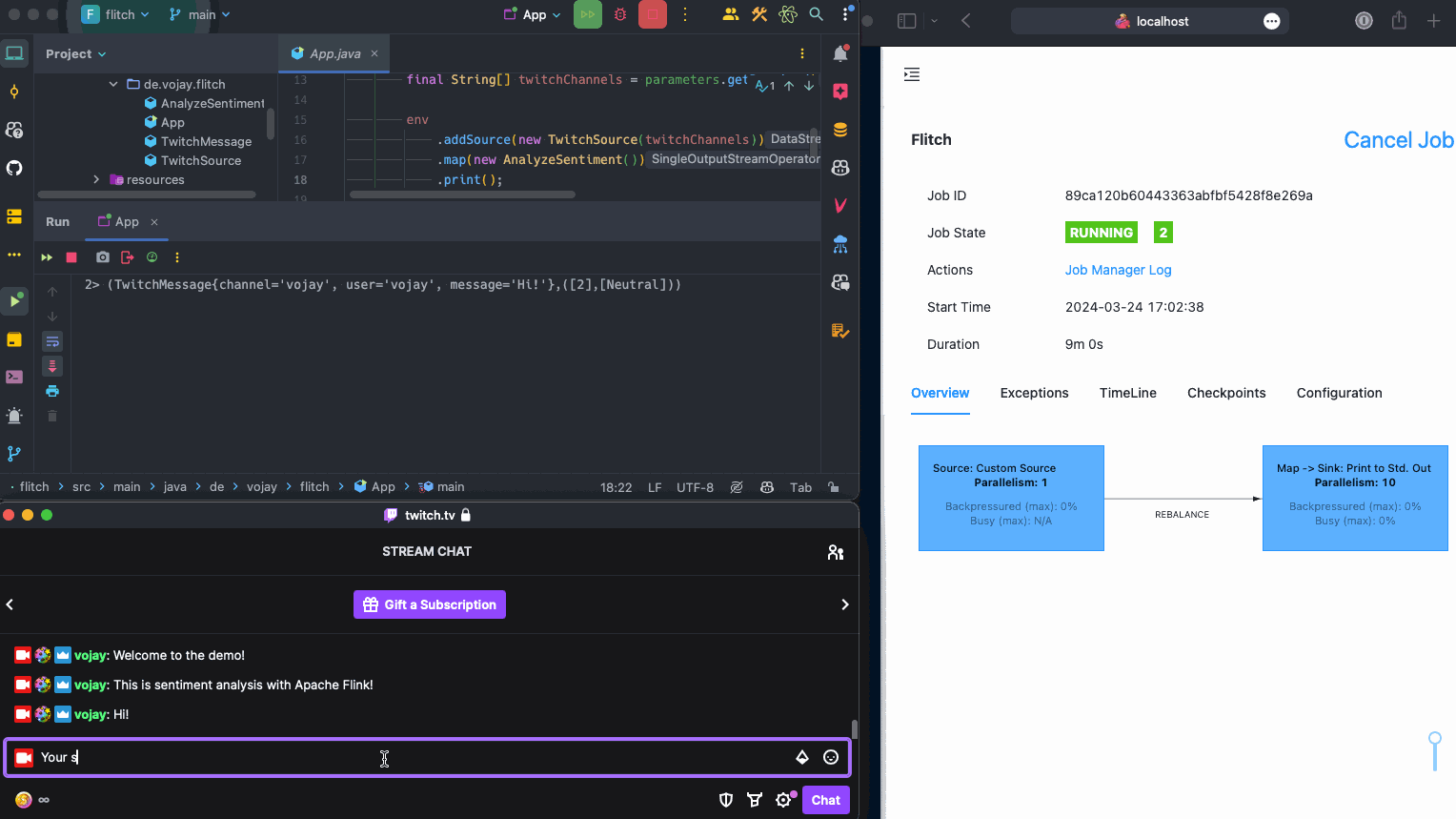Toggle scroll to end in Run console
This screenshot has width=1456, height=819.
[x=52, y=366]
